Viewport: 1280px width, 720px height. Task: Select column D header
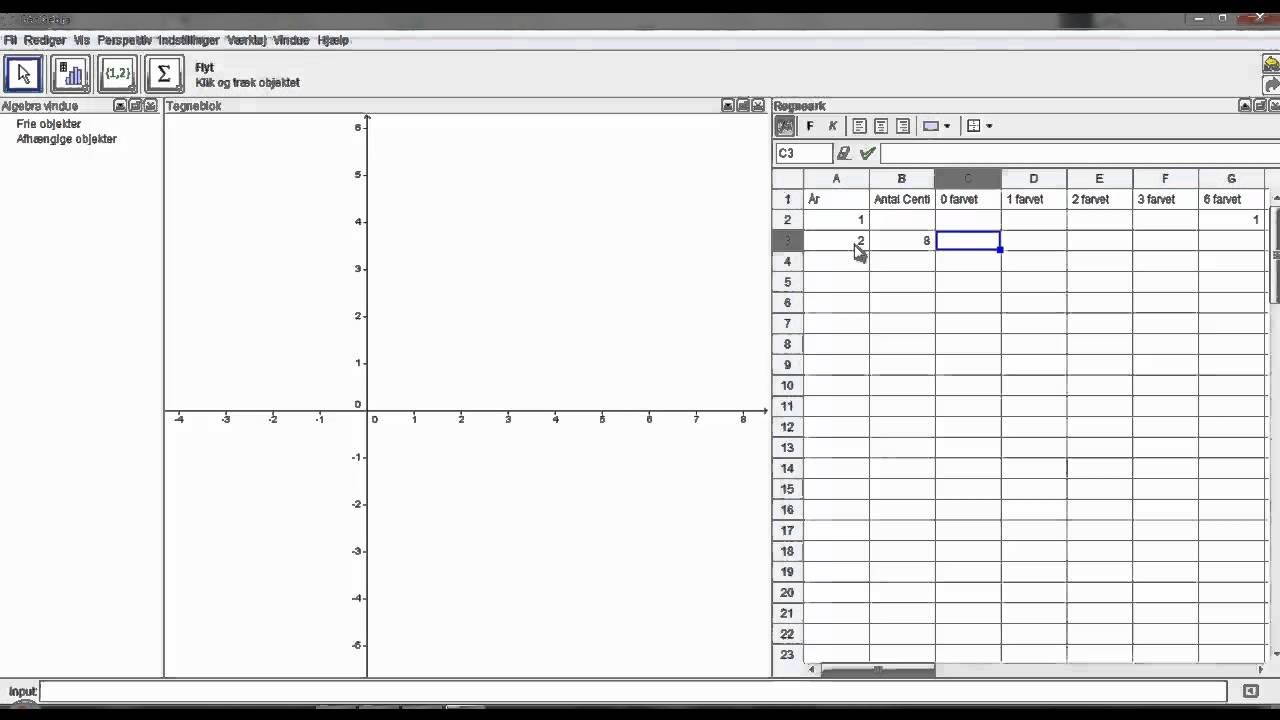[x=1034, y=179]
